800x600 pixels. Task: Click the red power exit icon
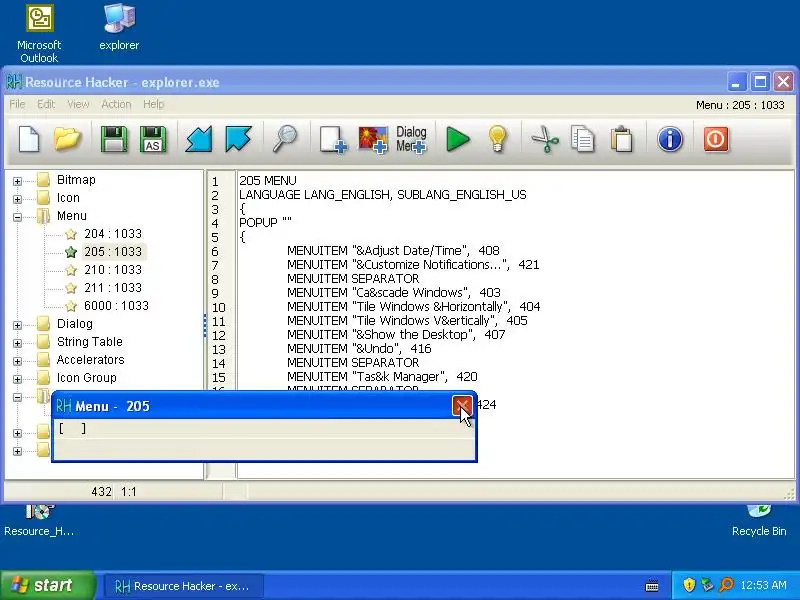pos(715,139)
